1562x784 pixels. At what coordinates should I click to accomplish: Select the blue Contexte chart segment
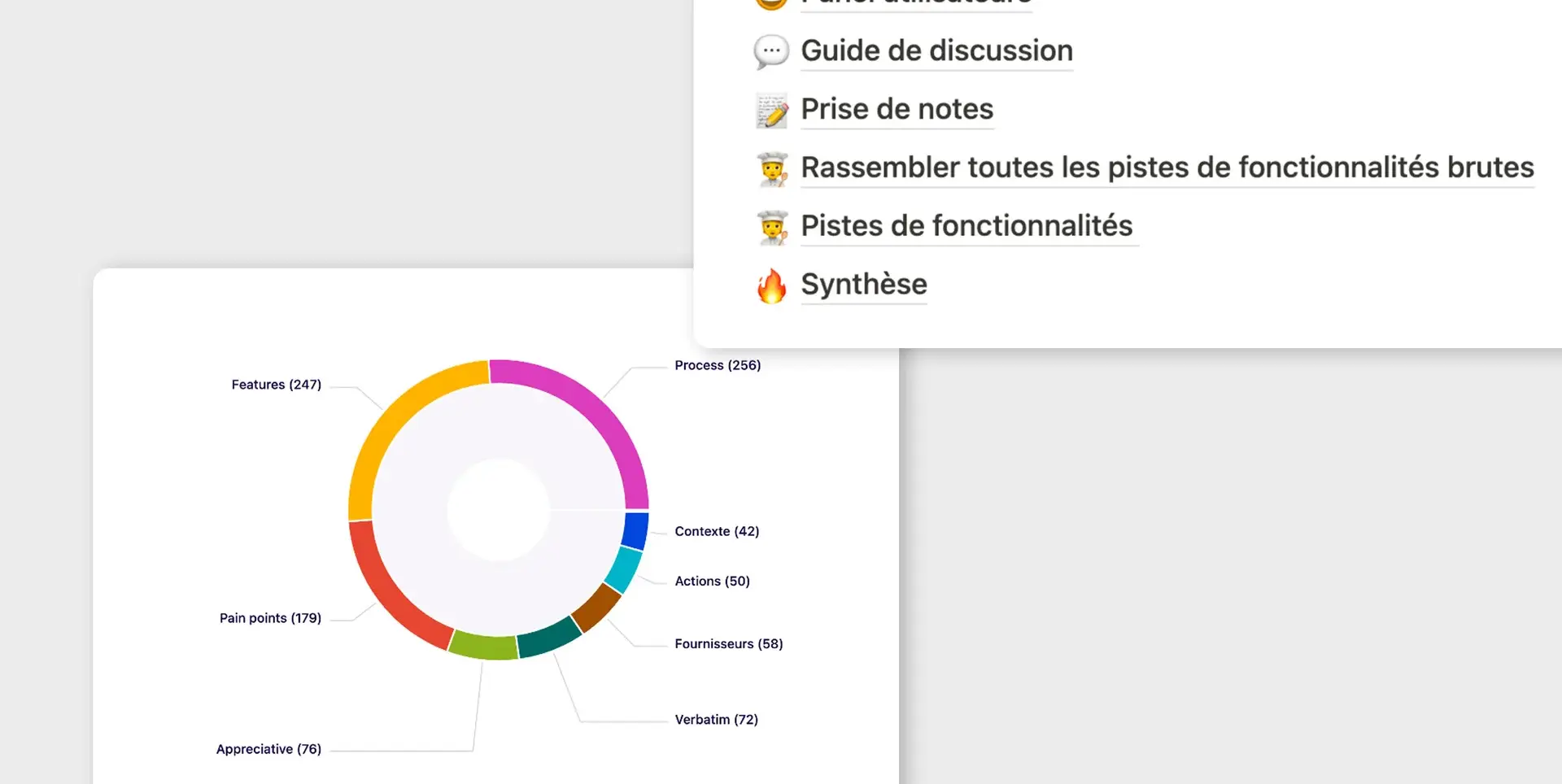coord(635,530)
